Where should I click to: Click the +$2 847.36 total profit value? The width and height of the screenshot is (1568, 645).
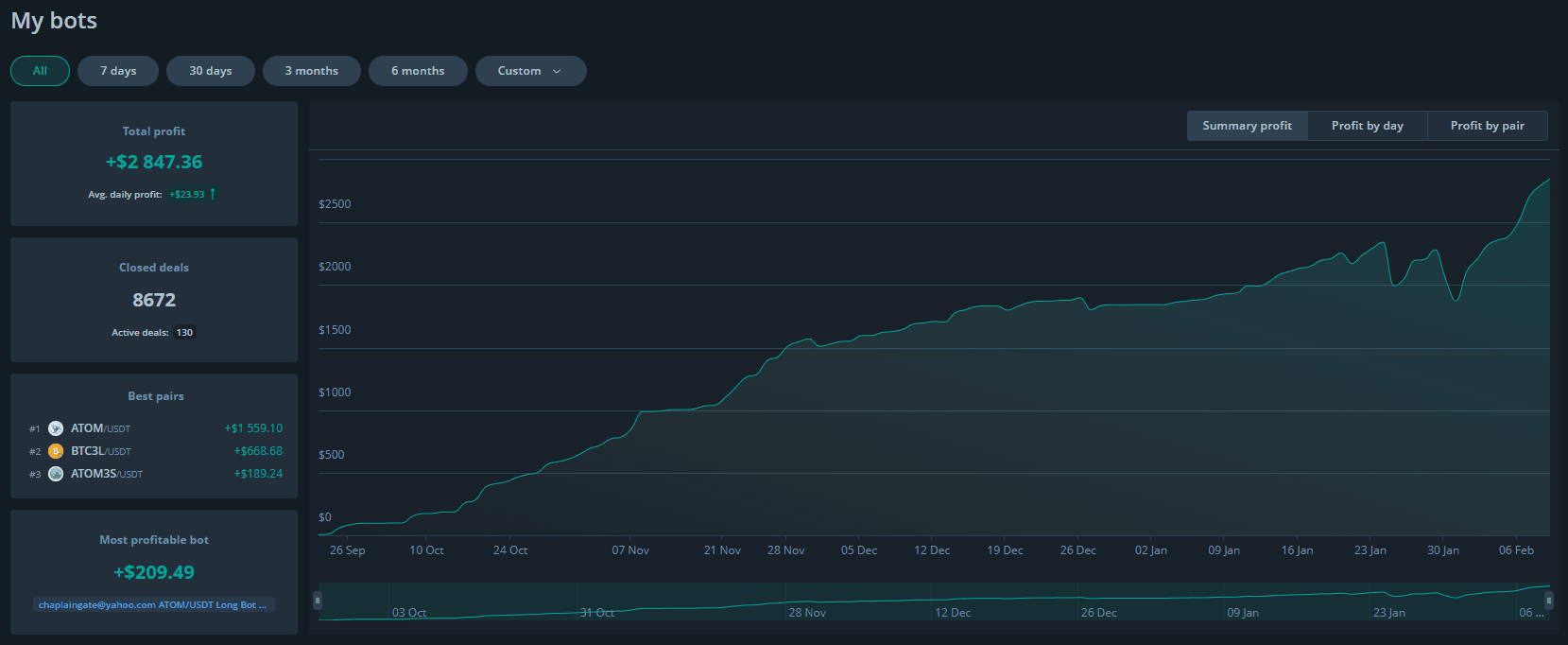click(154, 162)
